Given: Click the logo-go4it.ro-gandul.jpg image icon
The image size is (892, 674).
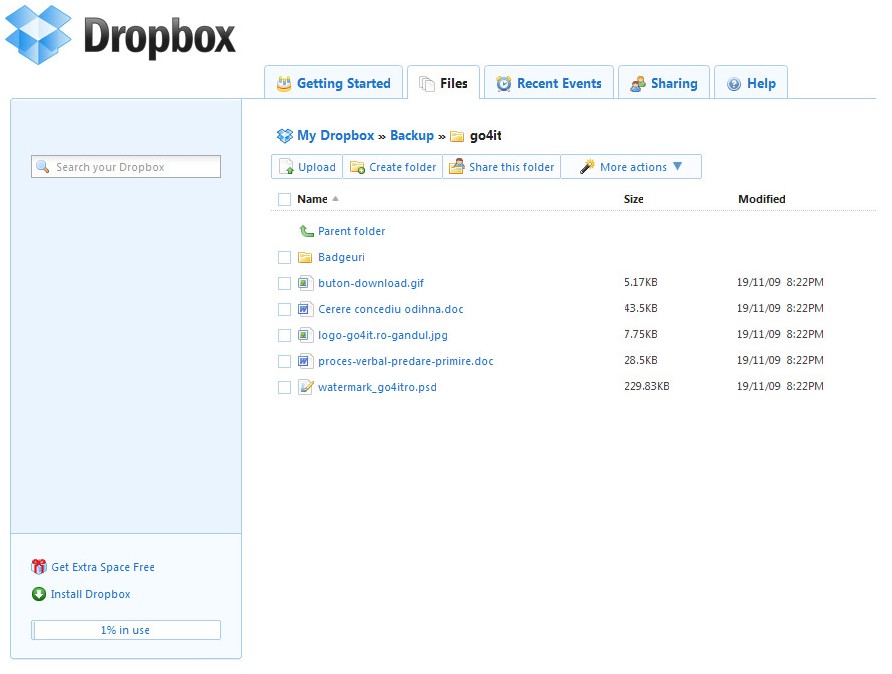Looking at the screenshot, I should pyautogui.click(x=305, y=335).
